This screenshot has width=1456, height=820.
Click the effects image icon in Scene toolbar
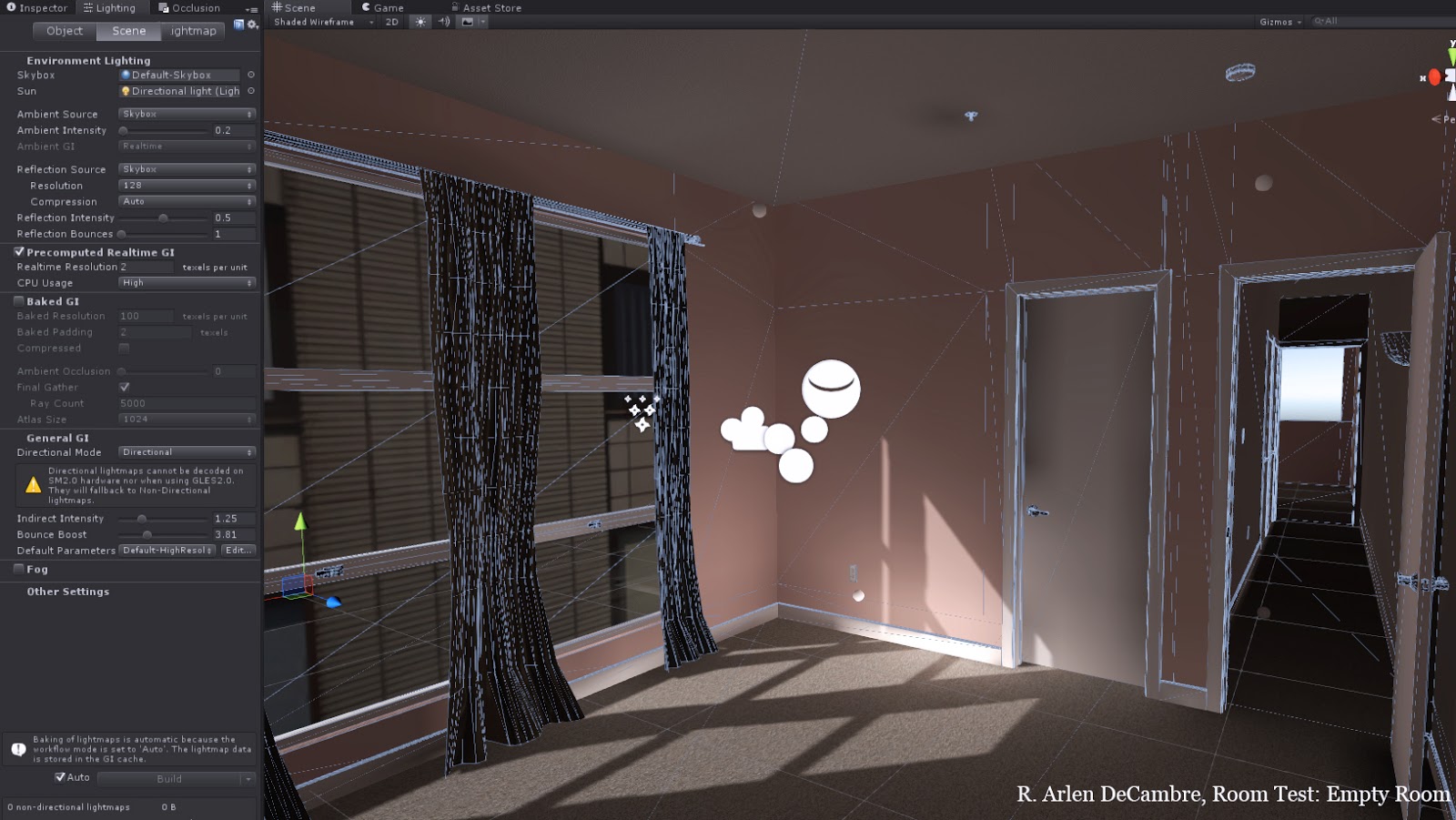click(x=466, y=21)
